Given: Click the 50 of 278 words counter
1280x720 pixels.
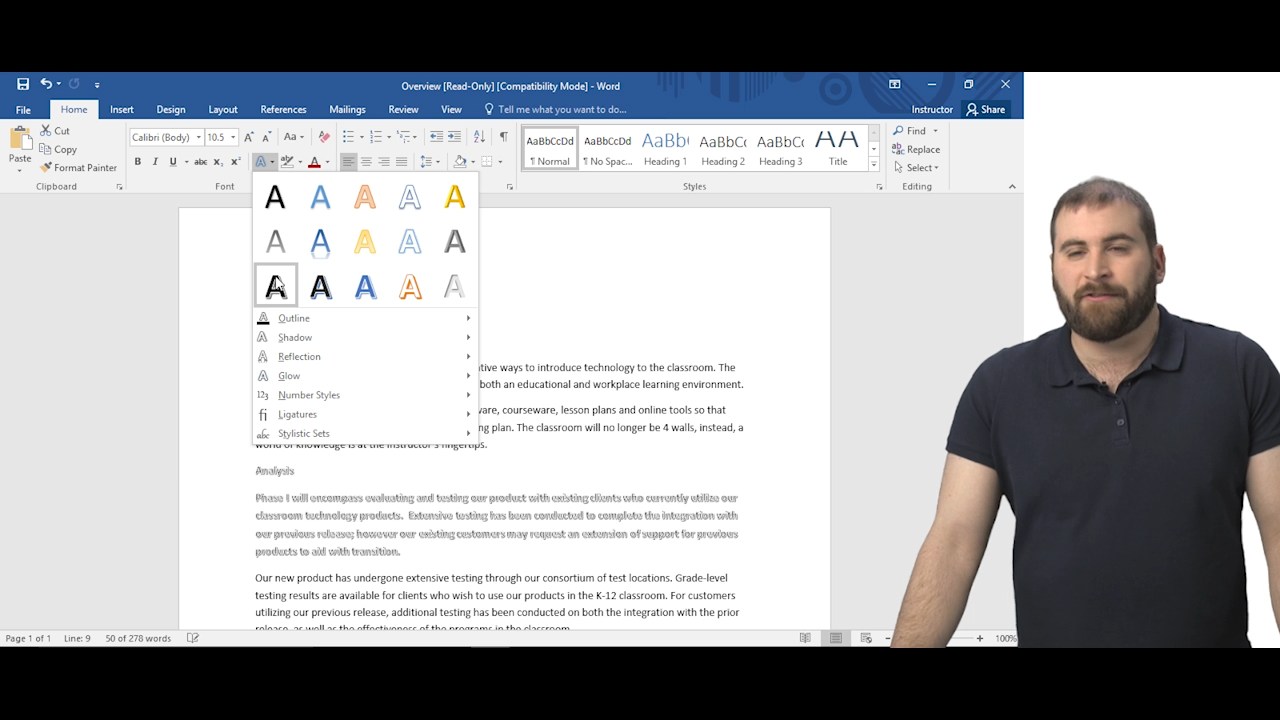Looking at the screenshot, I should pos(138,638).
